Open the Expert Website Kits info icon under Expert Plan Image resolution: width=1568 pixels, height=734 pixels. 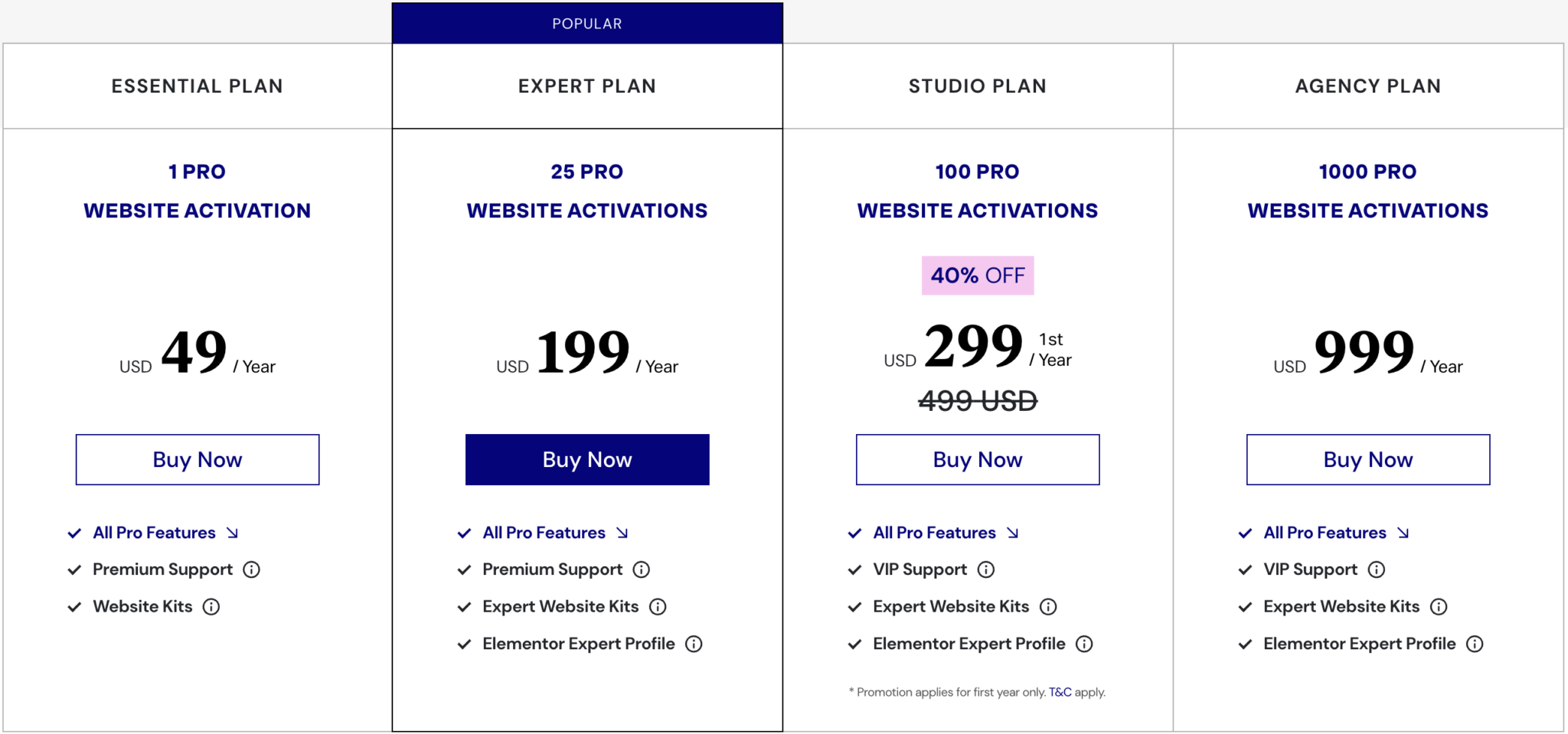[x=658, y=606]
